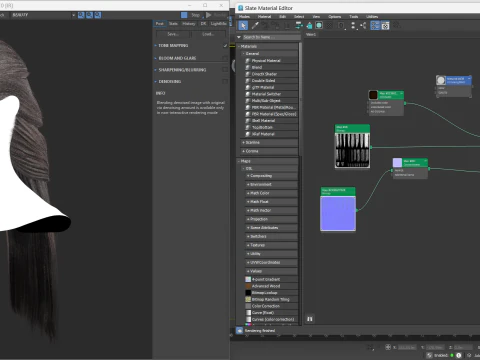Expand the Math Color OSL category
480x360 pixels.
(x=248, y=193)
